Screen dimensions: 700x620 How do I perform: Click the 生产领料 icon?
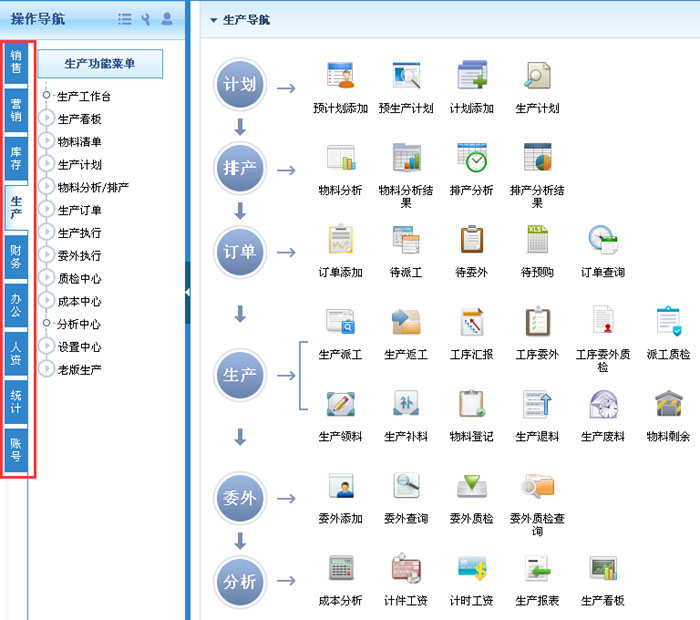pos(341,405)
